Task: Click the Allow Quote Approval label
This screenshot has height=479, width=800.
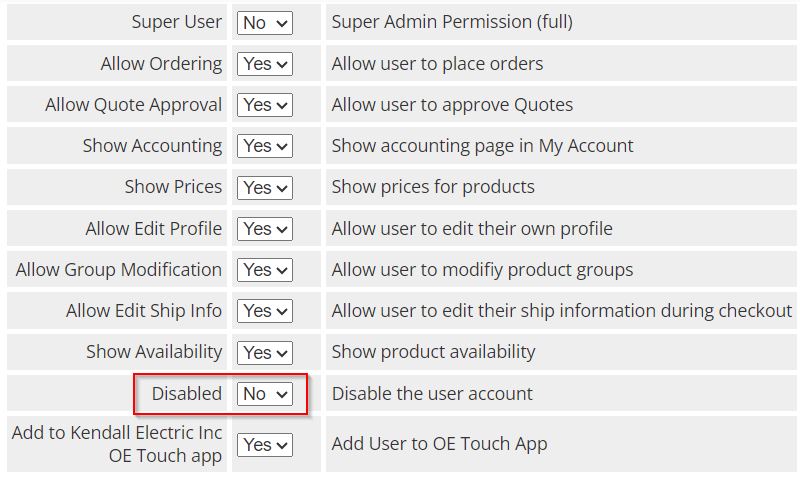Action: tap(133, 105)
